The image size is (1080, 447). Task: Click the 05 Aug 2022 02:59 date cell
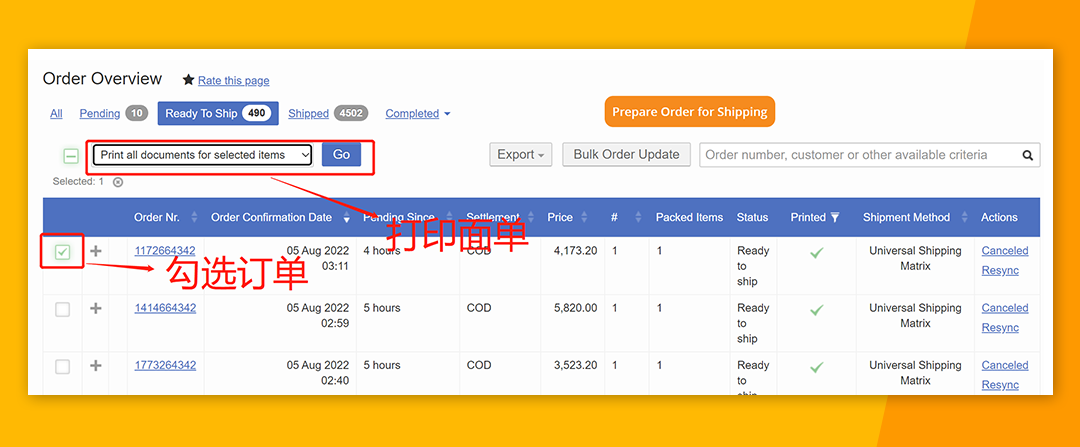(318, 315)
